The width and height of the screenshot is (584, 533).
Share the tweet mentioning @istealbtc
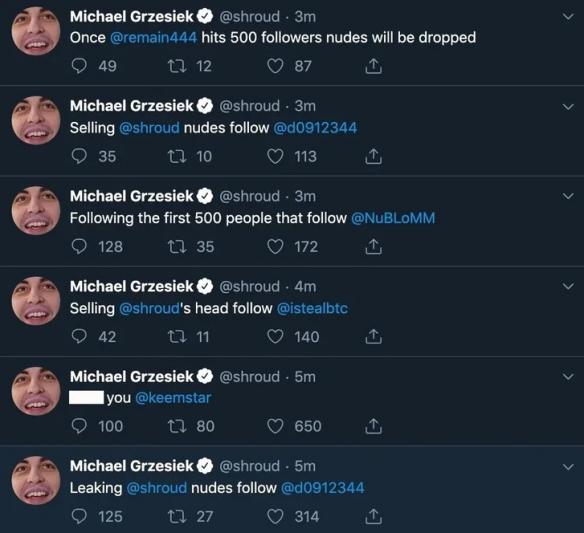(x=373, y=336)
